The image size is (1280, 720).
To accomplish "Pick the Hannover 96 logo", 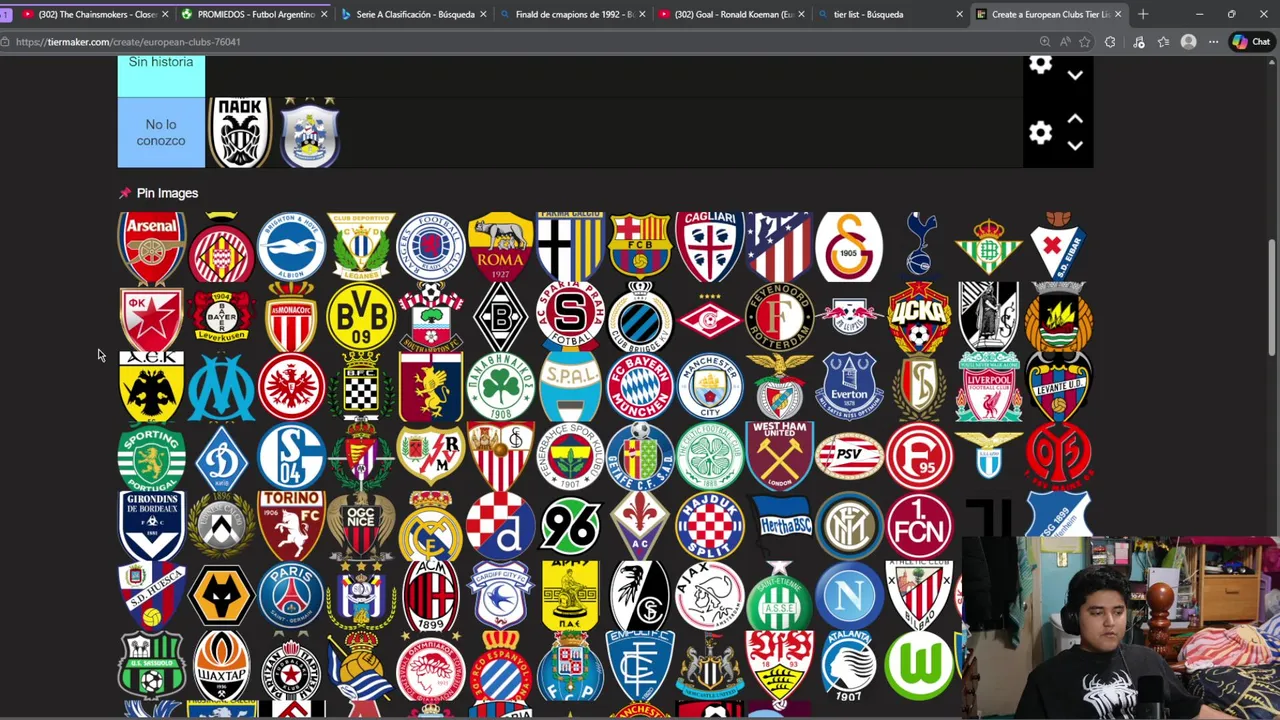I will click(x=570, y=527).
